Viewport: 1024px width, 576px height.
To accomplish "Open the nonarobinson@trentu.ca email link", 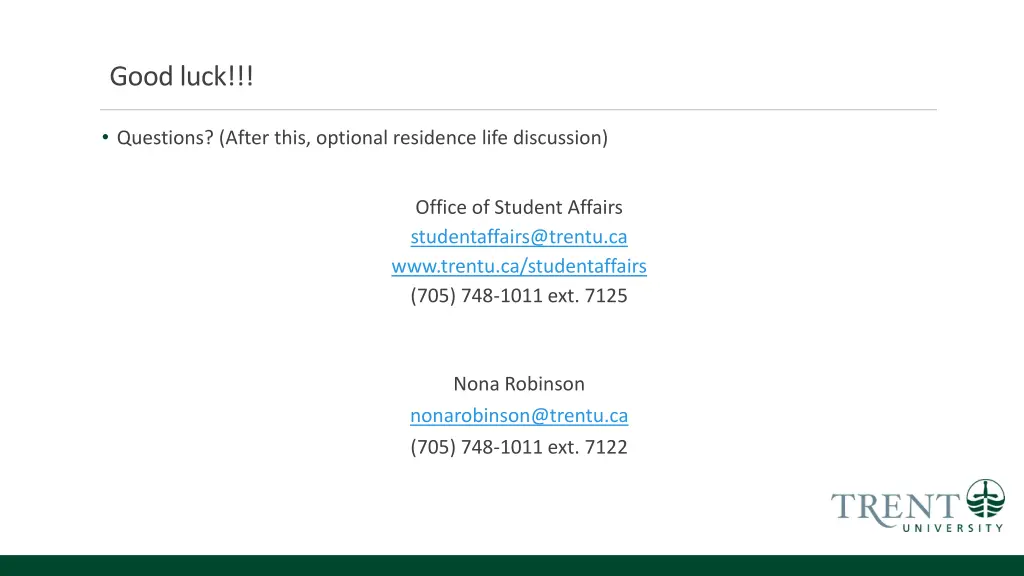I will click(519, 415).
